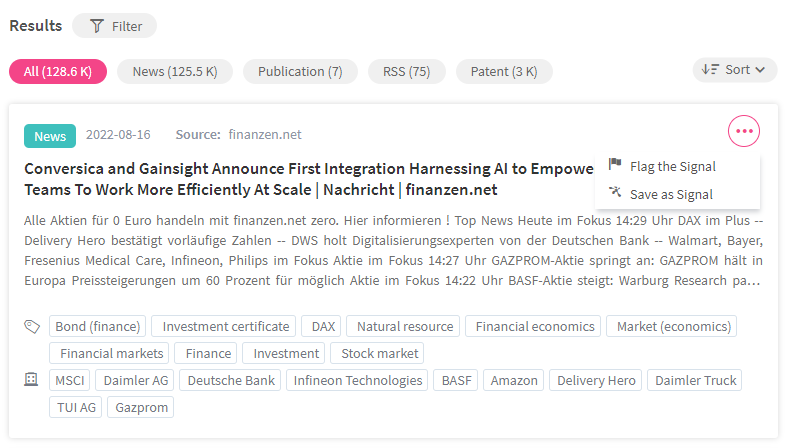Screen dimensions: 789x448
Task: Select the All (128.6 K) tab
Action: click(58, 71)
